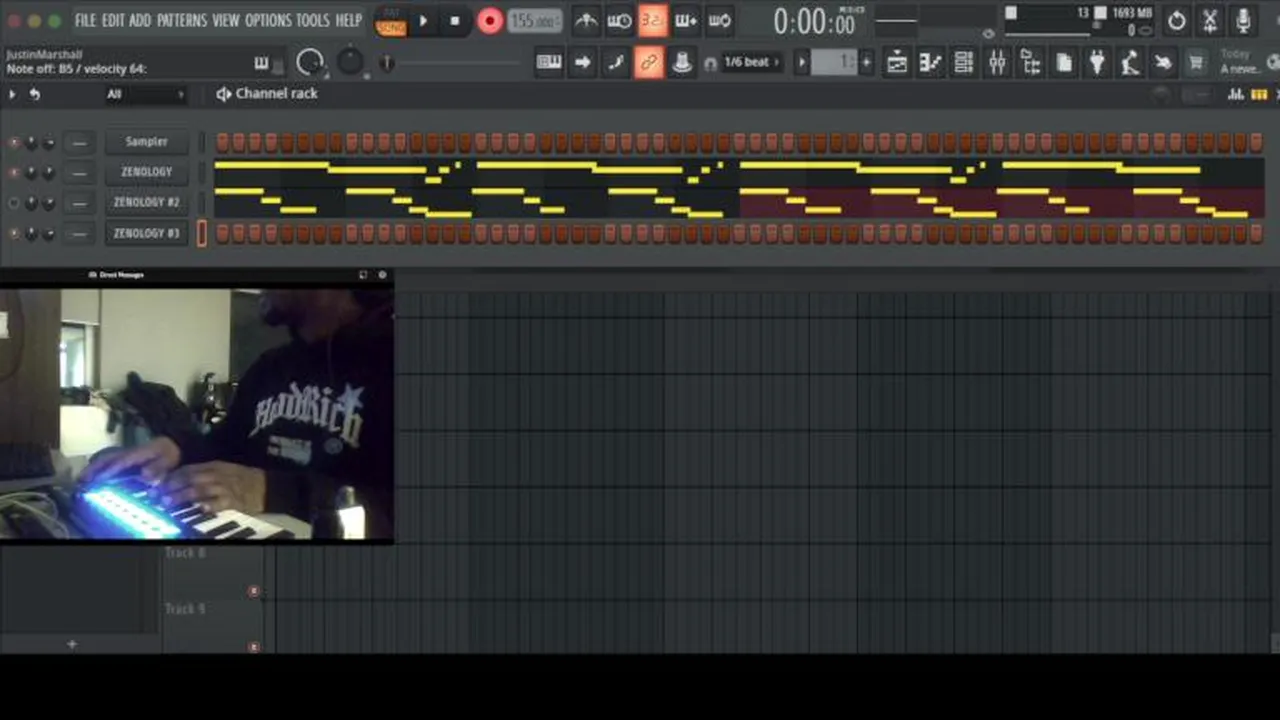Add new pattern with plus button
The height and width of the screenshot is (720, 1280).
coord(866,63)
